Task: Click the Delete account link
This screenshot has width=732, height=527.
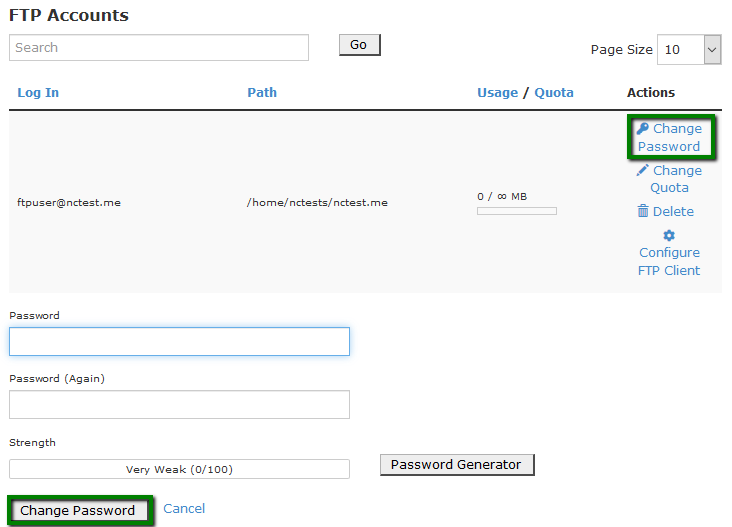Action: tap(666, 211)
